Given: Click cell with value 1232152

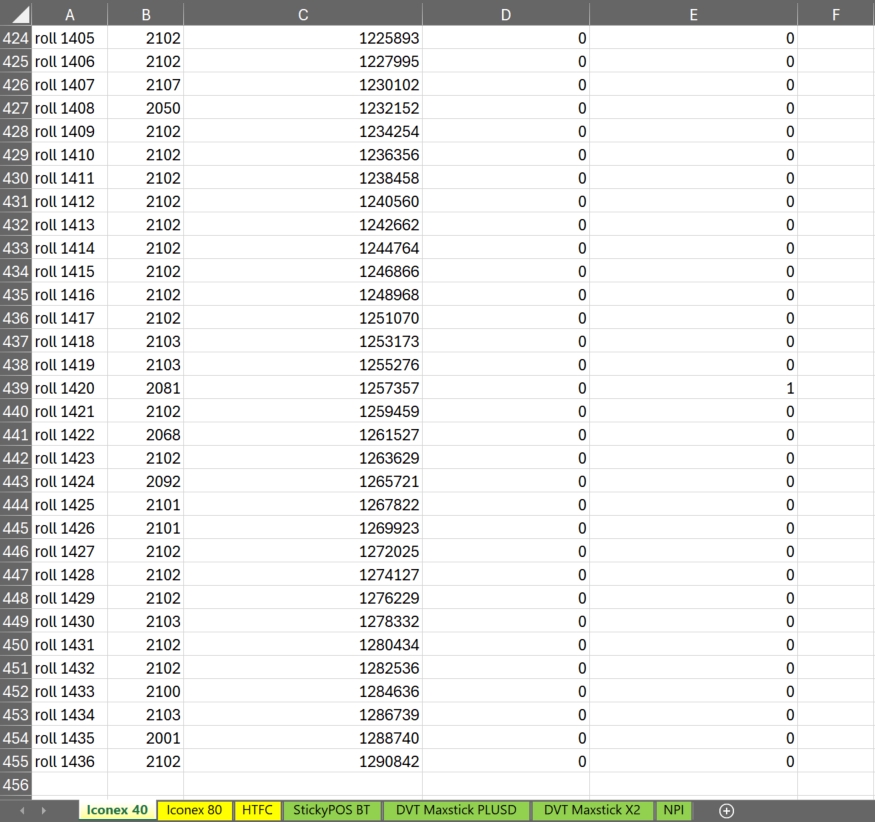Looking at the screenshot, I should (x=303, y=108).
